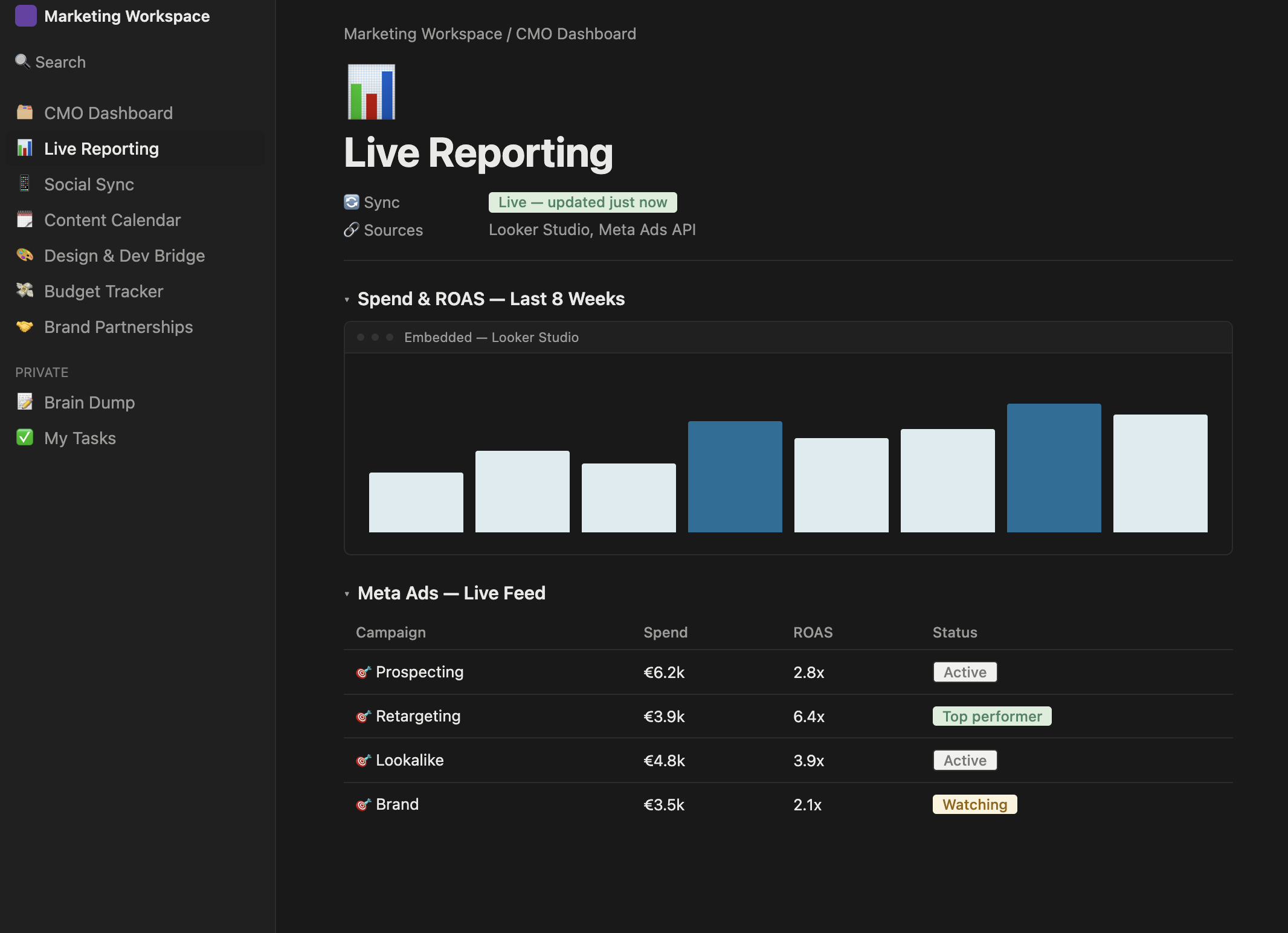Click the 'Live — updated just now' tag
The image size is (1288, 933).
[582, 202]
